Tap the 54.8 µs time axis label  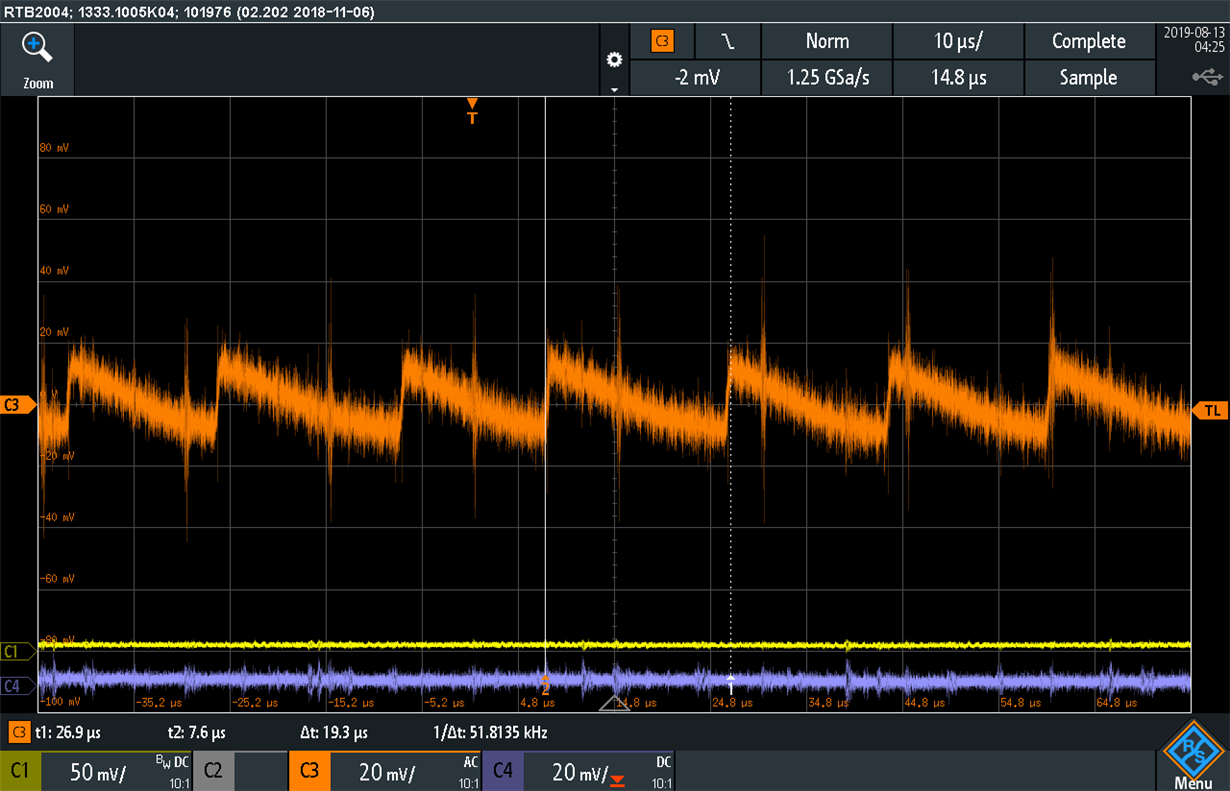click(x=1021, y=703)
